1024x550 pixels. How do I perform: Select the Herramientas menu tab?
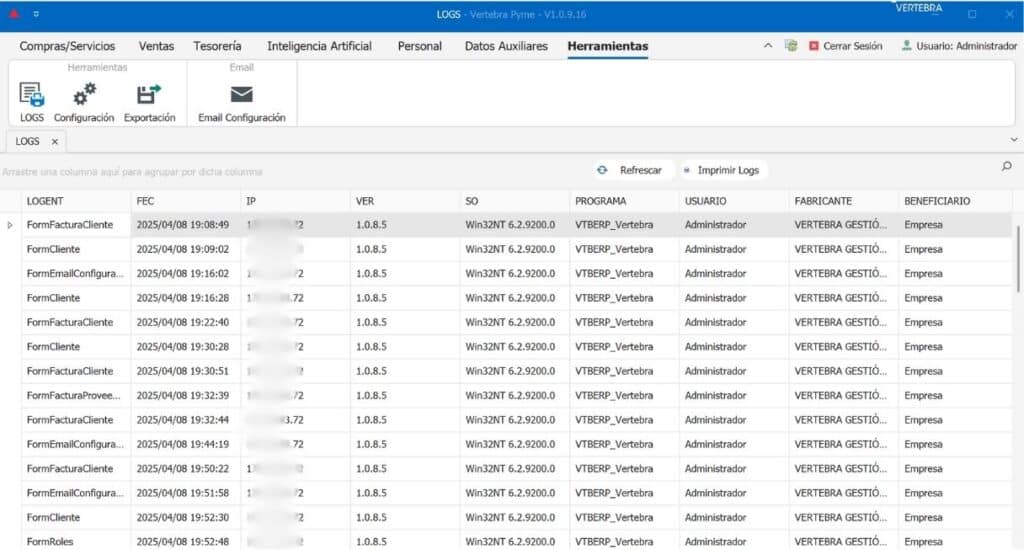[607, 46]
